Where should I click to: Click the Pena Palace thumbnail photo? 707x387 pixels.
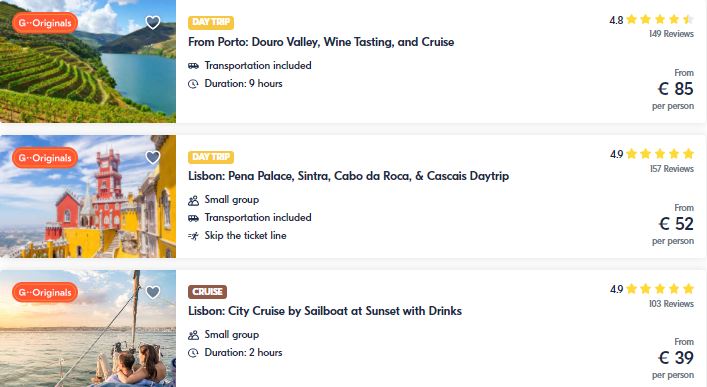click(88, 197)
